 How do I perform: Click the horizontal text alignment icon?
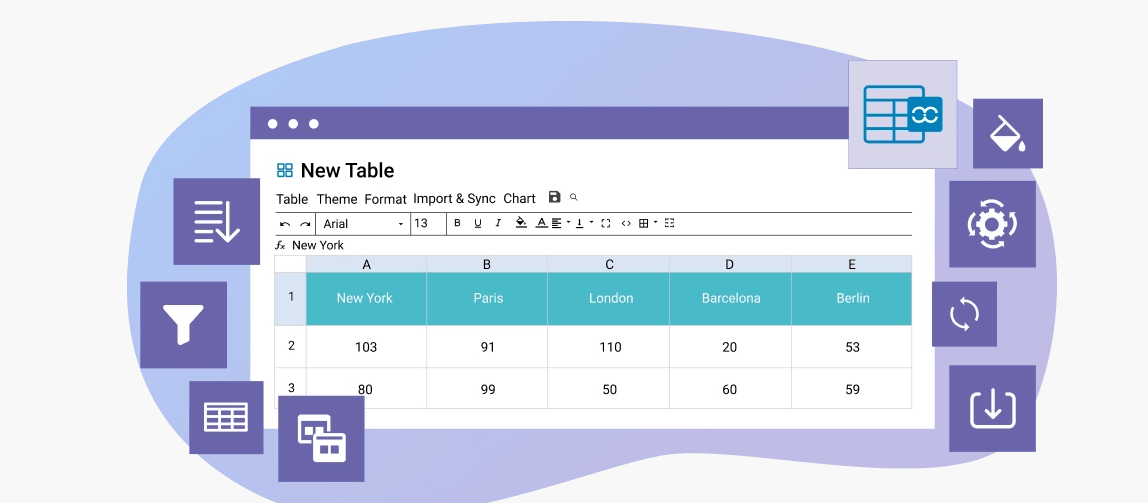pos(557,223)
